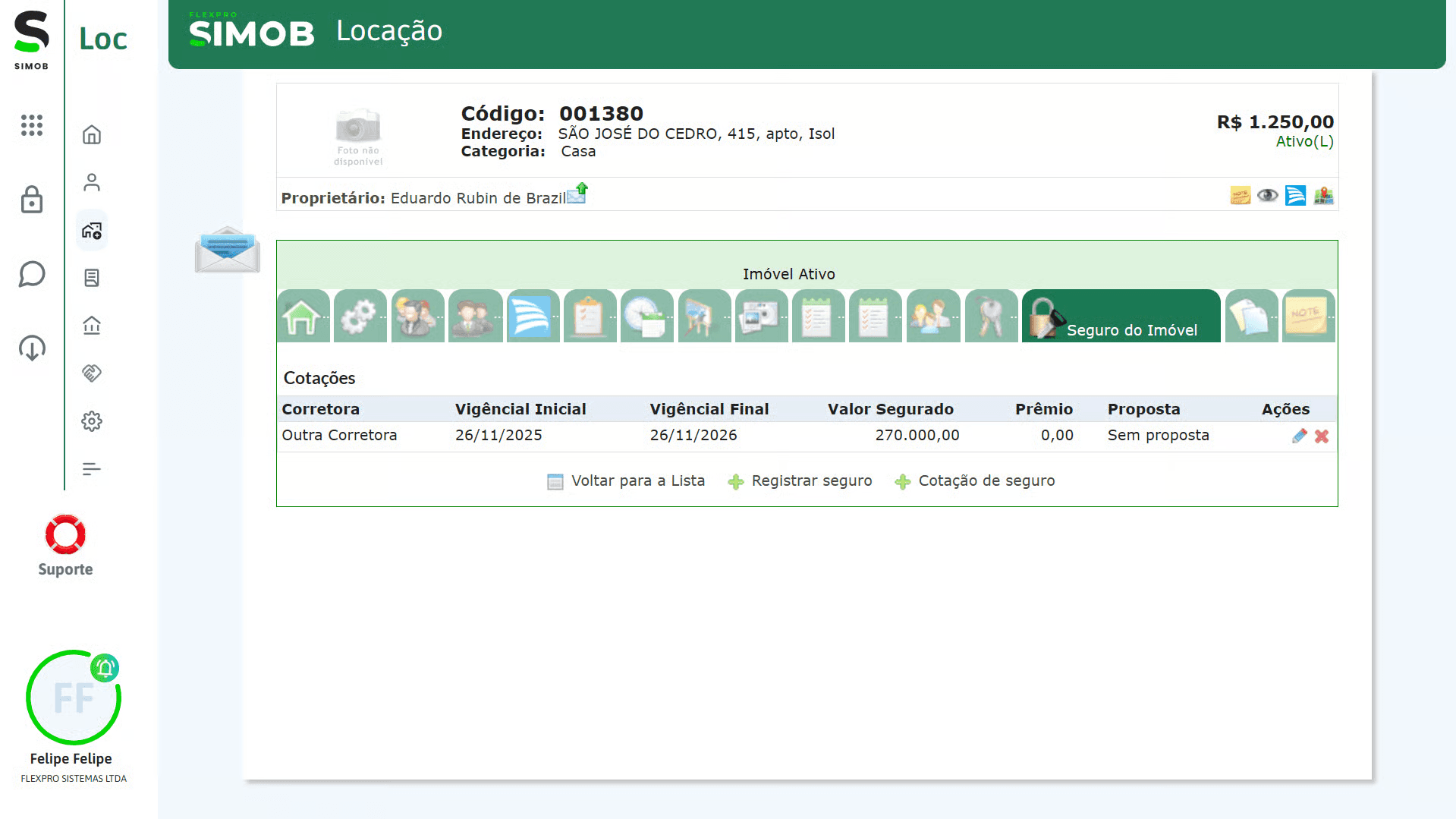Open the handshake icon in sidebar
This screenshot has height=819, width=1456.
click(x=92, y=373)
